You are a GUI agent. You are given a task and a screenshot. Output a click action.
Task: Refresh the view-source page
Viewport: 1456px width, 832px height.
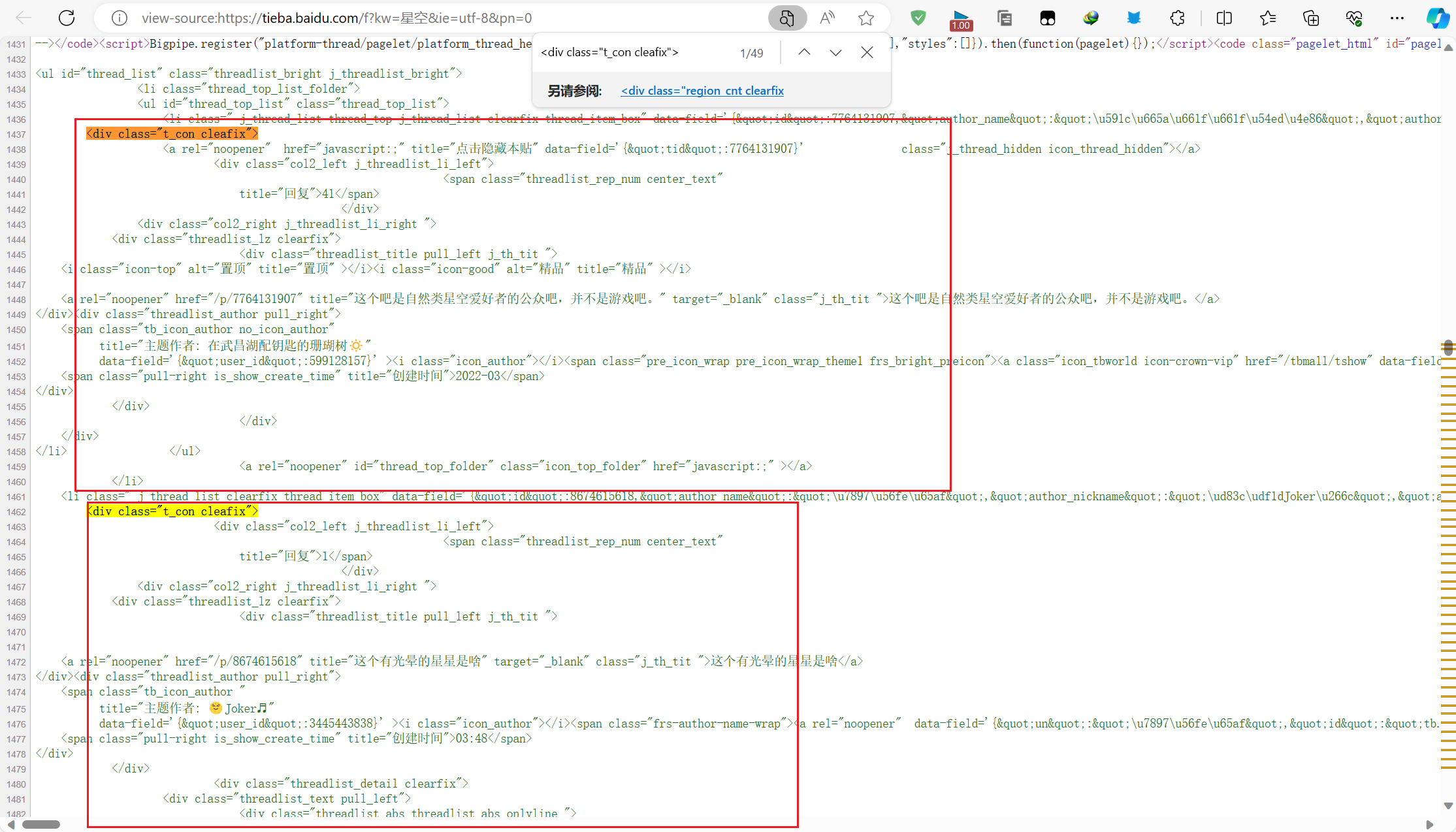[x=67, y=18]
